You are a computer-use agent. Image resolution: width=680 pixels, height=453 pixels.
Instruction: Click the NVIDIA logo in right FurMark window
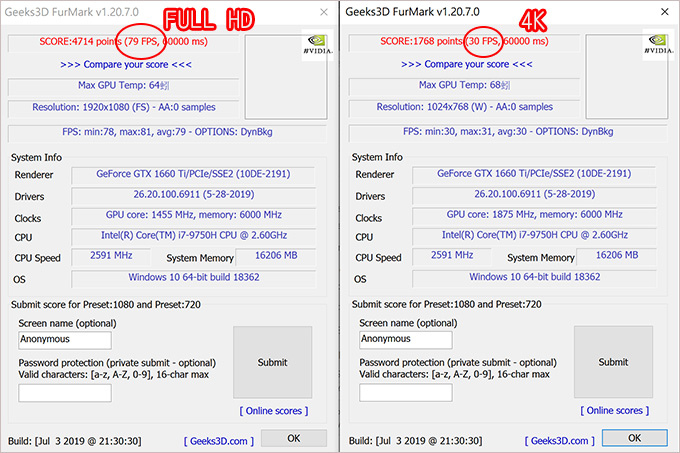(x=658, y=44)
